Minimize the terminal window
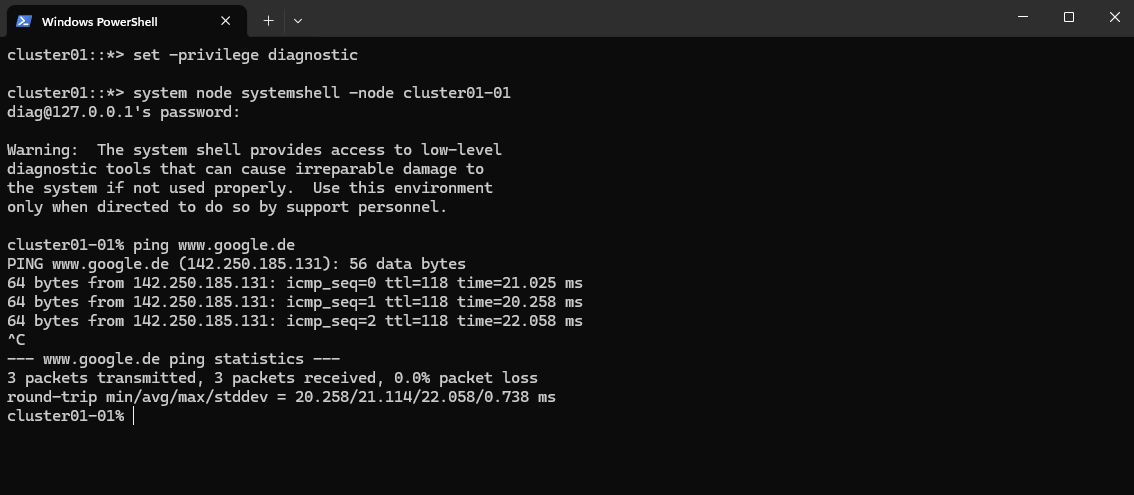Image resolution: width=1134 pixels, height=495 pixels. (1022, 17)
